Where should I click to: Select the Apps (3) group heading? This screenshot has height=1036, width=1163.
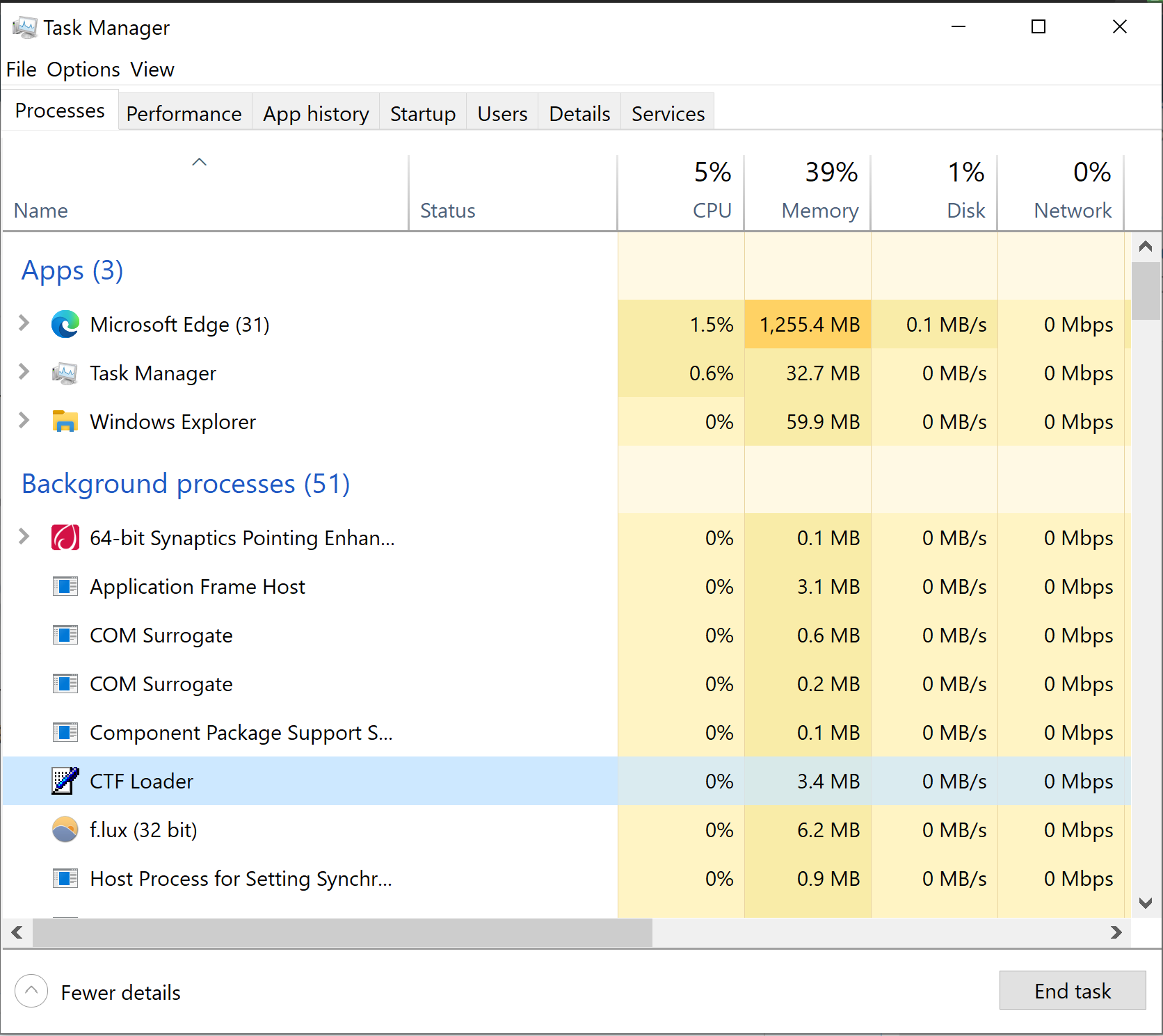(x=72, y=270)
